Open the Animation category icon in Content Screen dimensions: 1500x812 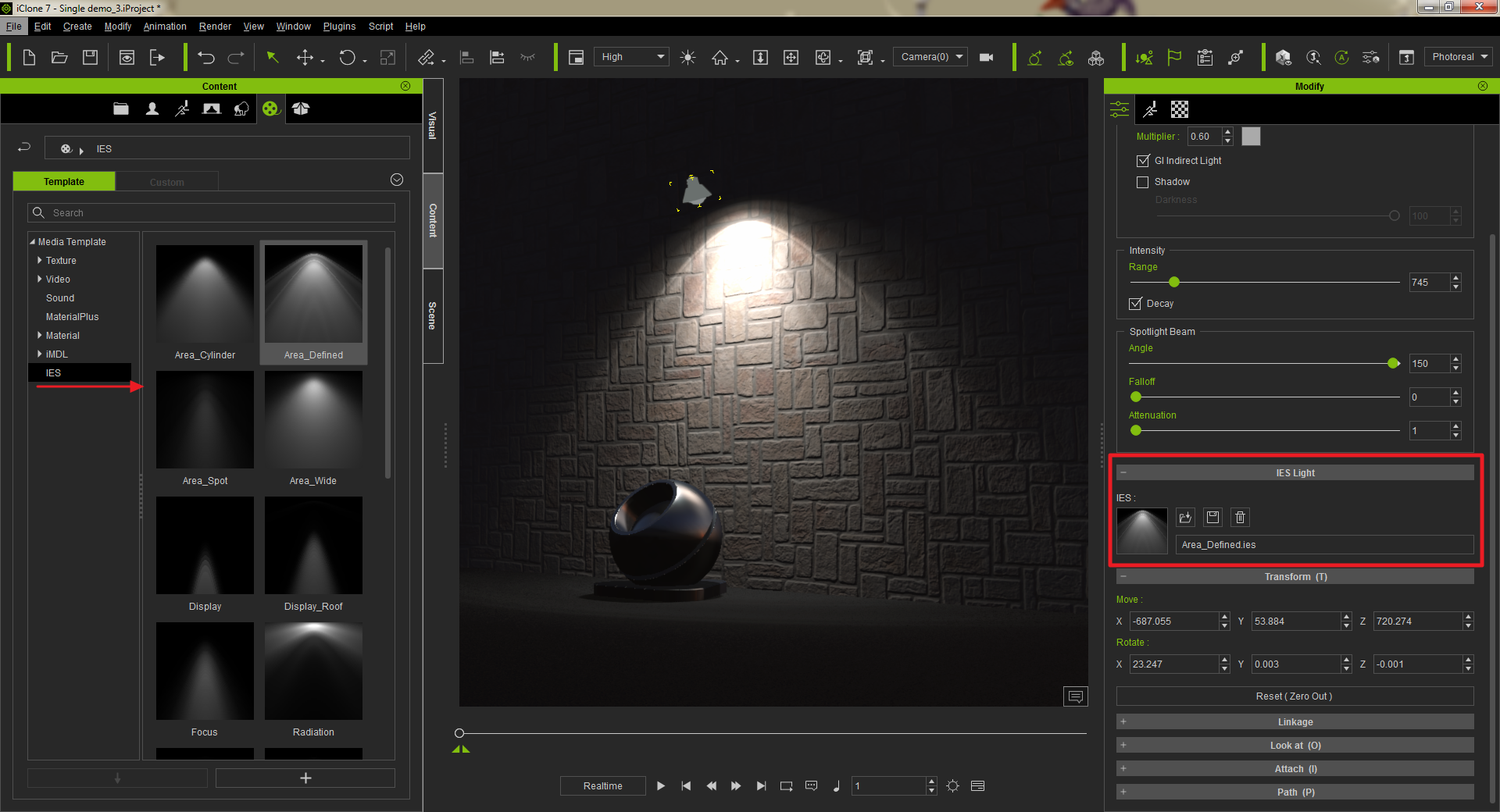[181, 109]
